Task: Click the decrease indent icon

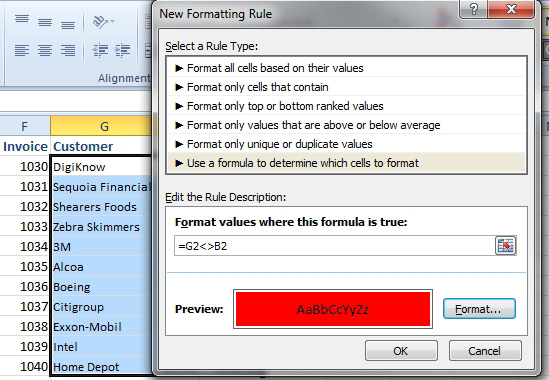Action: (x=100, y=50)
